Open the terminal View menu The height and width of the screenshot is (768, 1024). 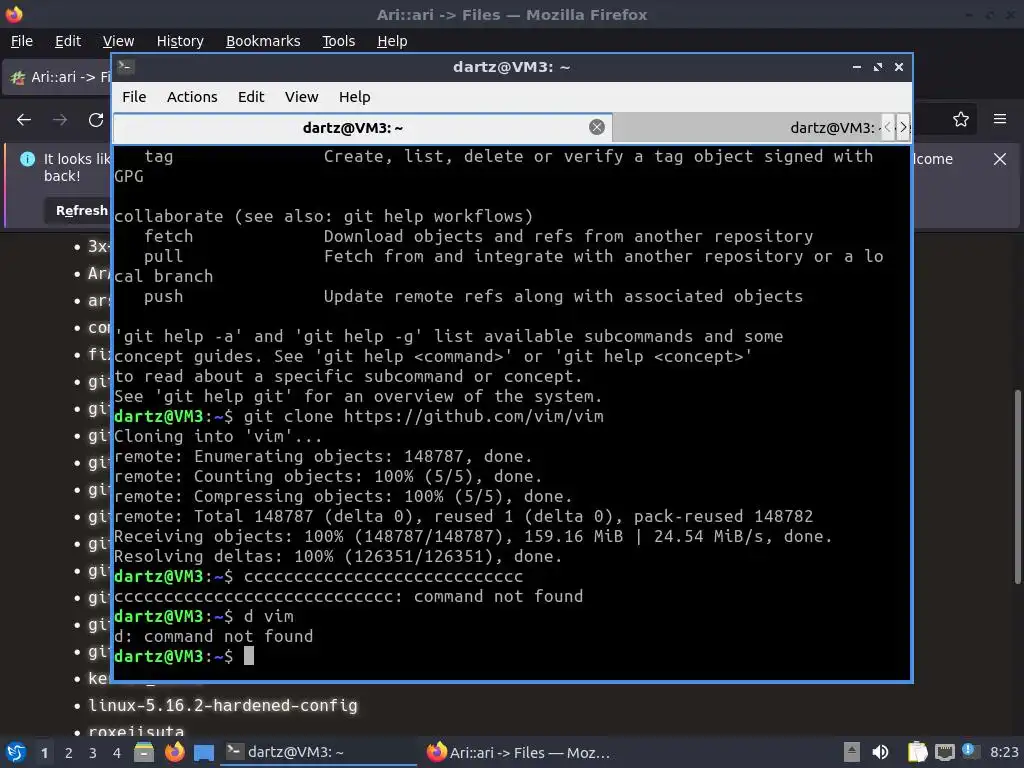click(x=301, y=97)
